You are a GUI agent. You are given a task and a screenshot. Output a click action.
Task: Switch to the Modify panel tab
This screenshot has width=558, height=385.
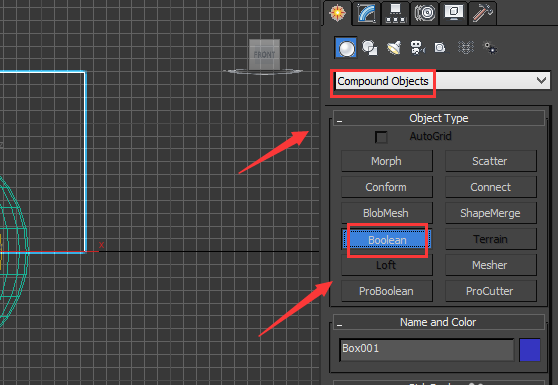(x=367, y=13)
